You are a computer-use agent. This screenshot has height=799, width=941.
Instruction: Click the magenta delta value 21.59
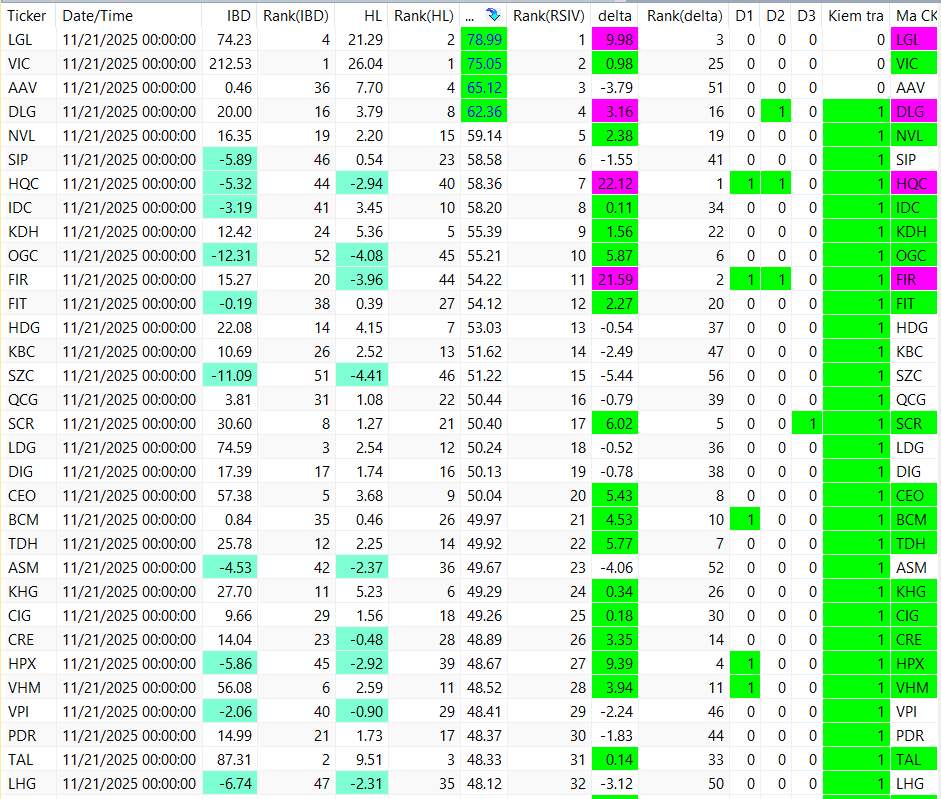point(615,280)
